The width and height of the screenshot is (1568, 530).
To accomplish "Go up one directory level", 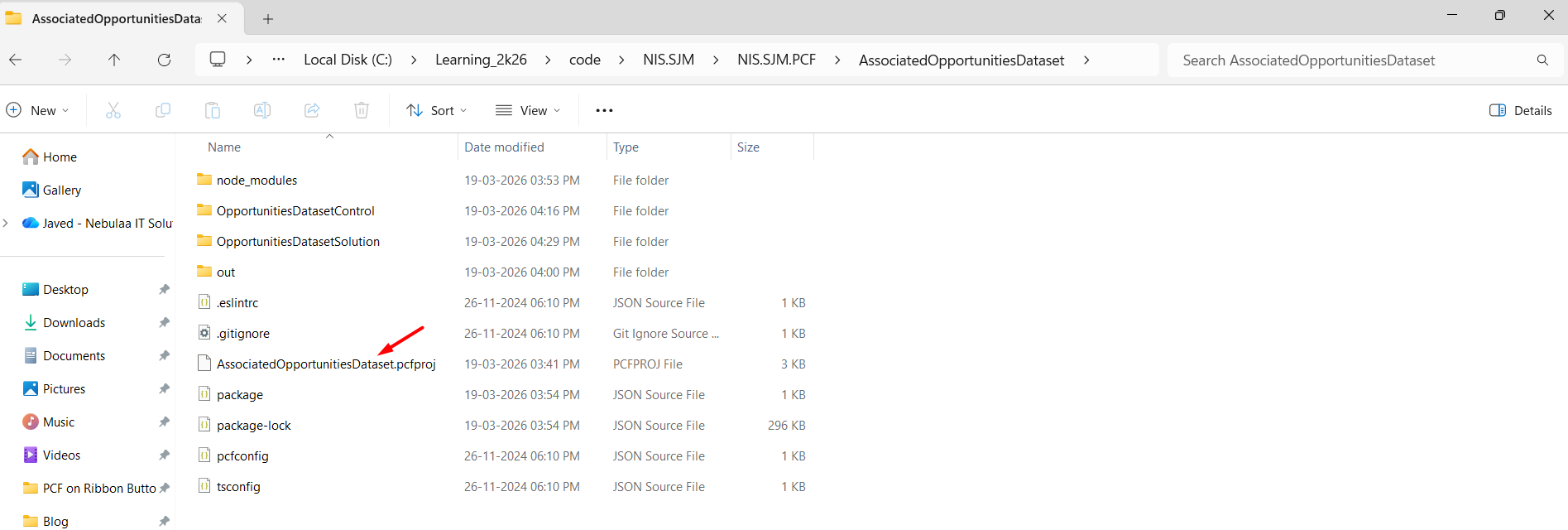I will (114, 60).
